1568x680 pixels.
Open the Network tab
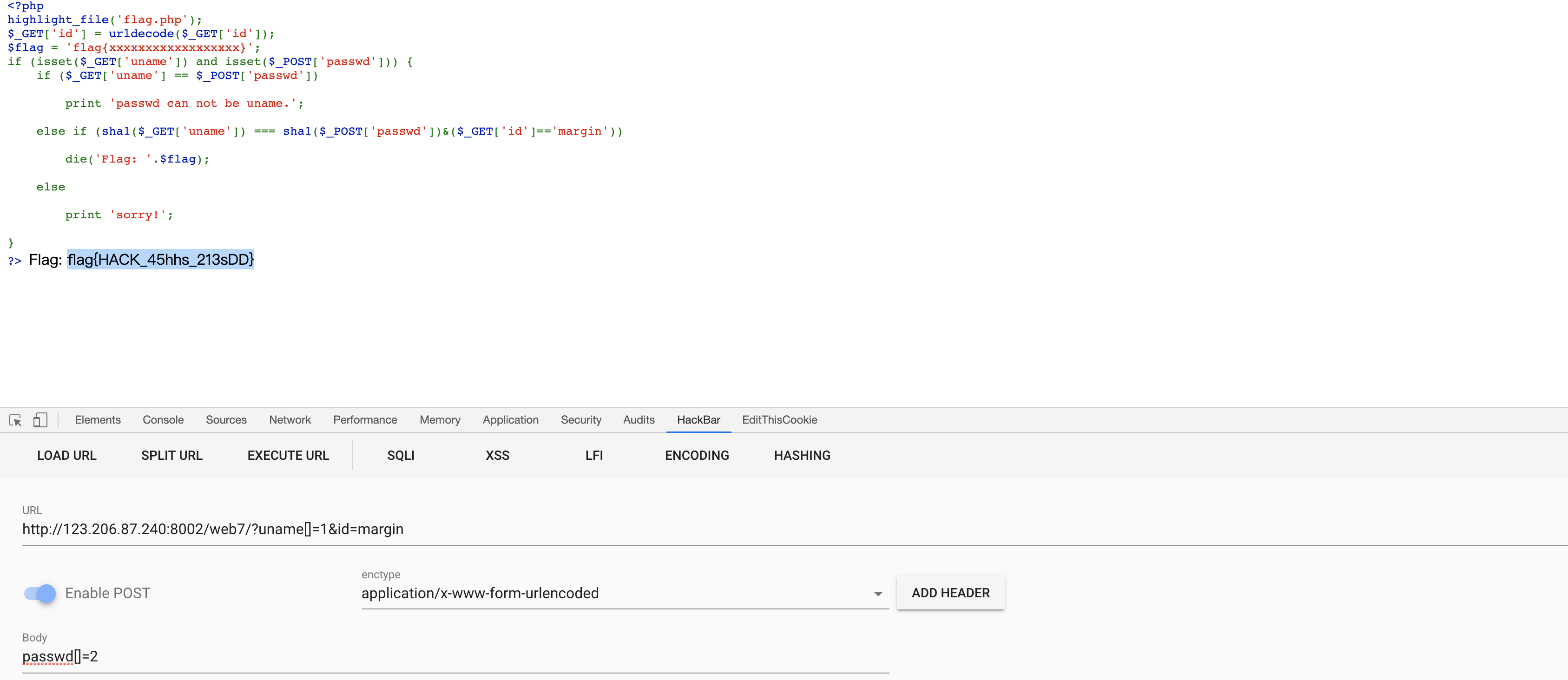290,420
